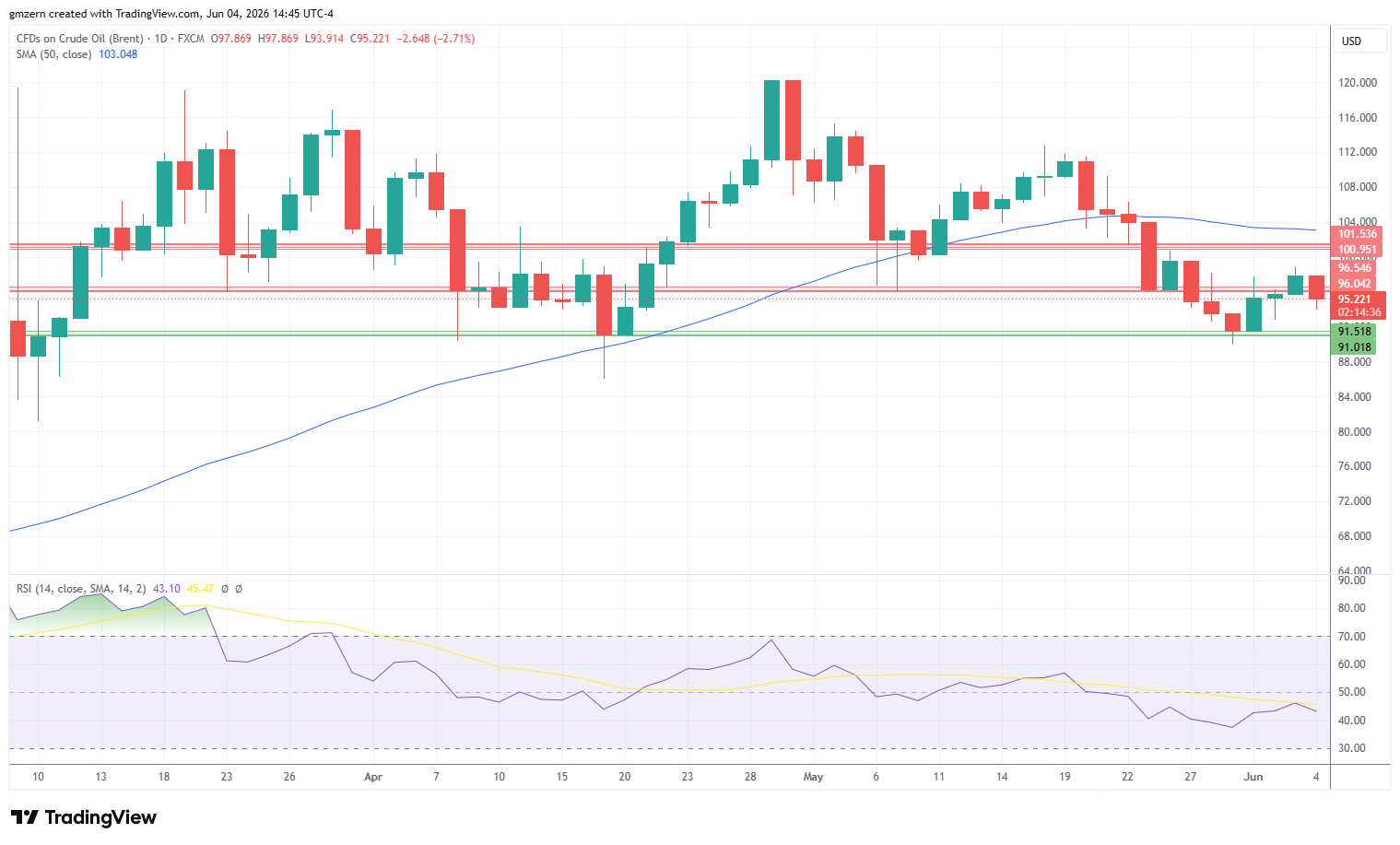
Task: Click the green 91.518 price tag
Action: point(1354,332)
